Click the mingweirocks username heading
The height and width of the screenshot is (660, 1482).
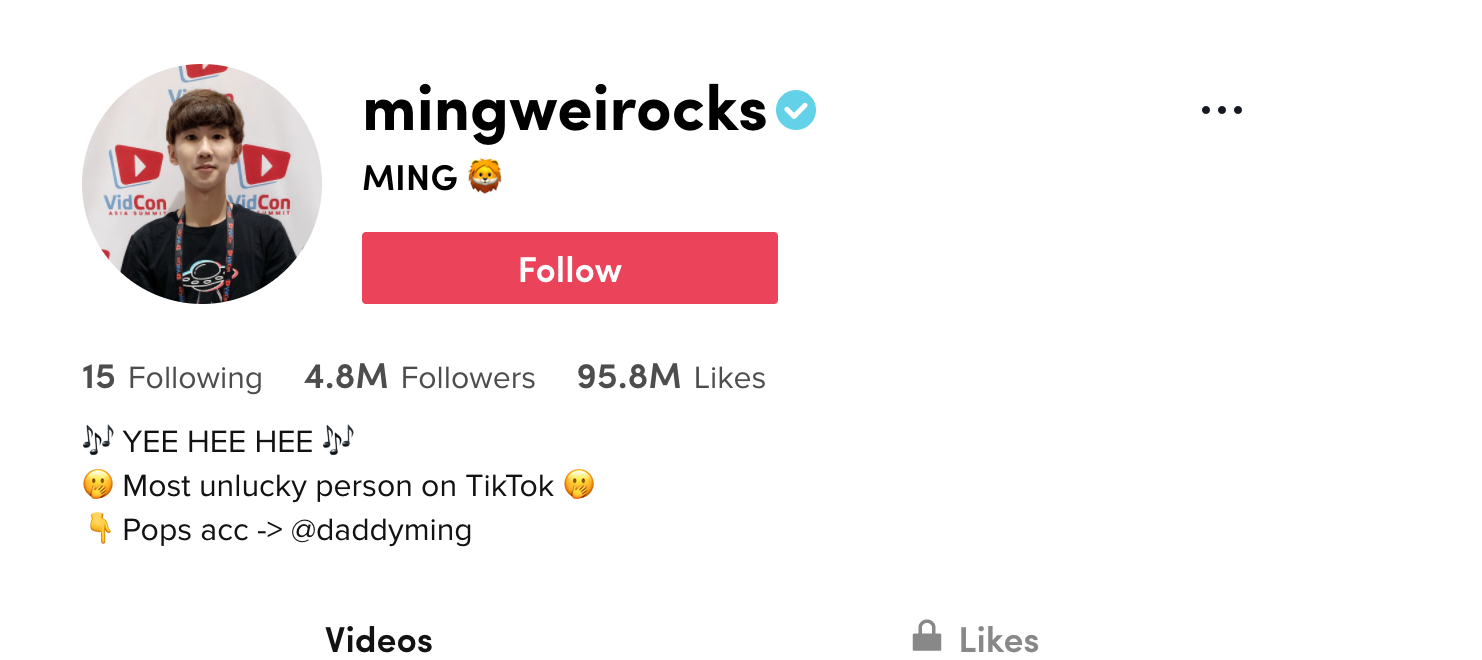click(x=565, y=111)
